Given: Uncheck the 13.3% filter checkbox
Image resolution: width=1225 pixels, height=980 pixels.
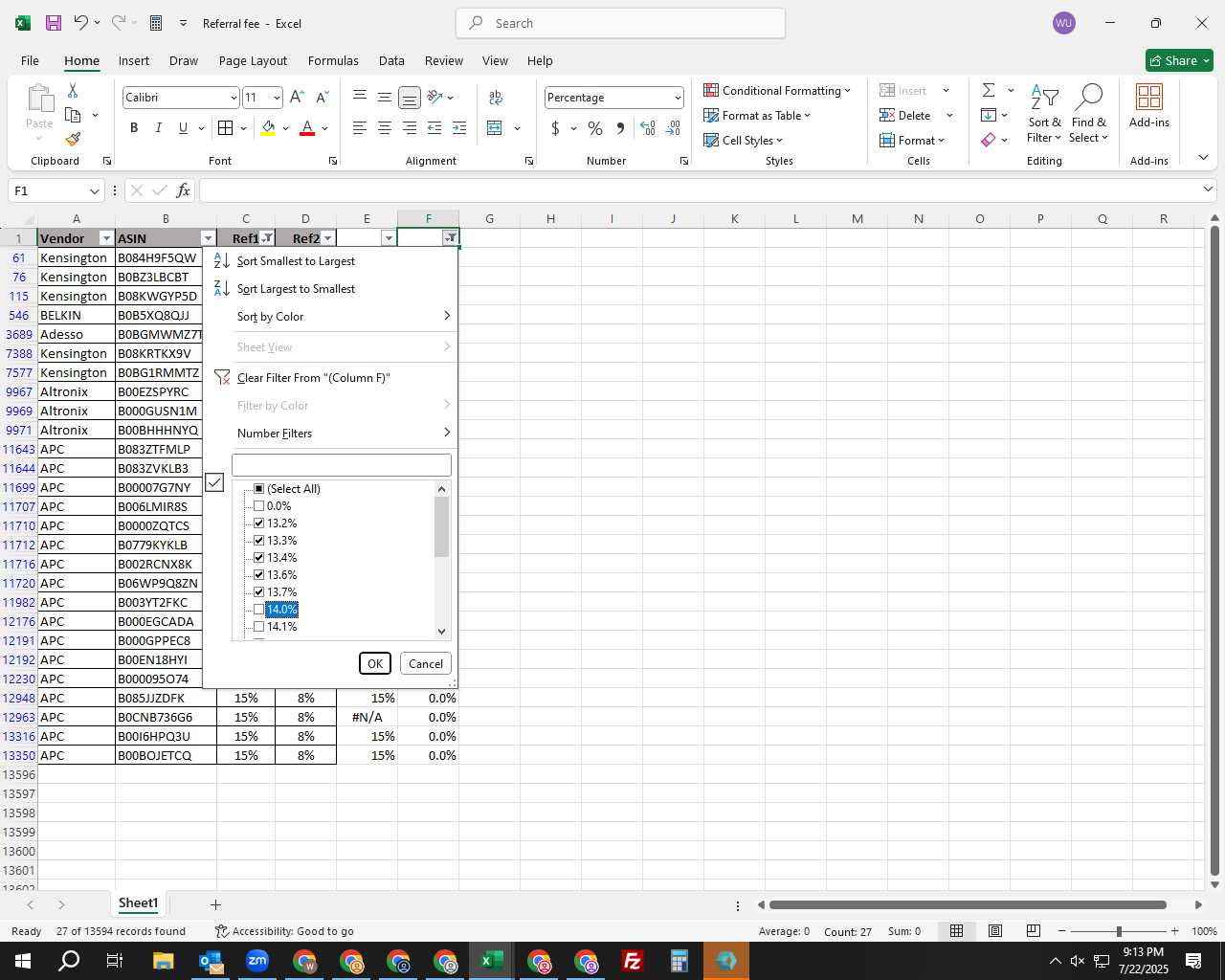Looking at the screenshot, I should tap(258, 541).
